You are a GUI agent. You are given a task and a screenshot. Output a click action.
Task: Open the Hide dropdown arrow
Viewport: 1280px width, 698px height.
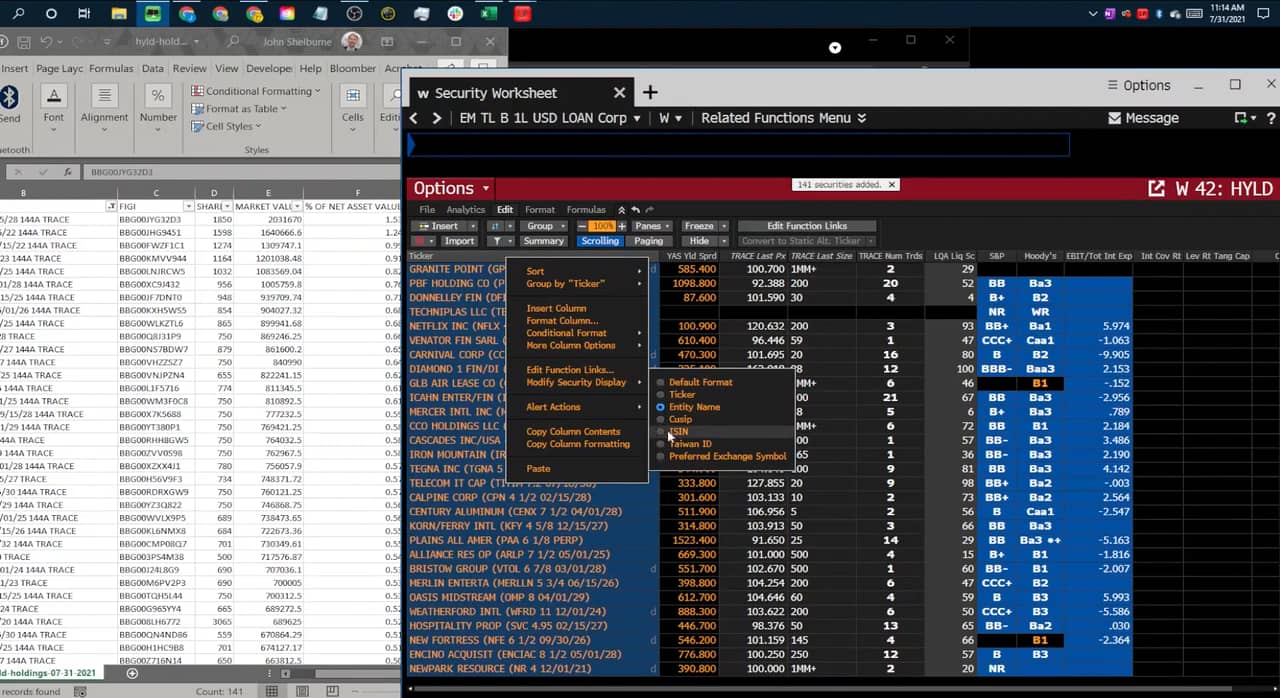(x=723, y=241)
